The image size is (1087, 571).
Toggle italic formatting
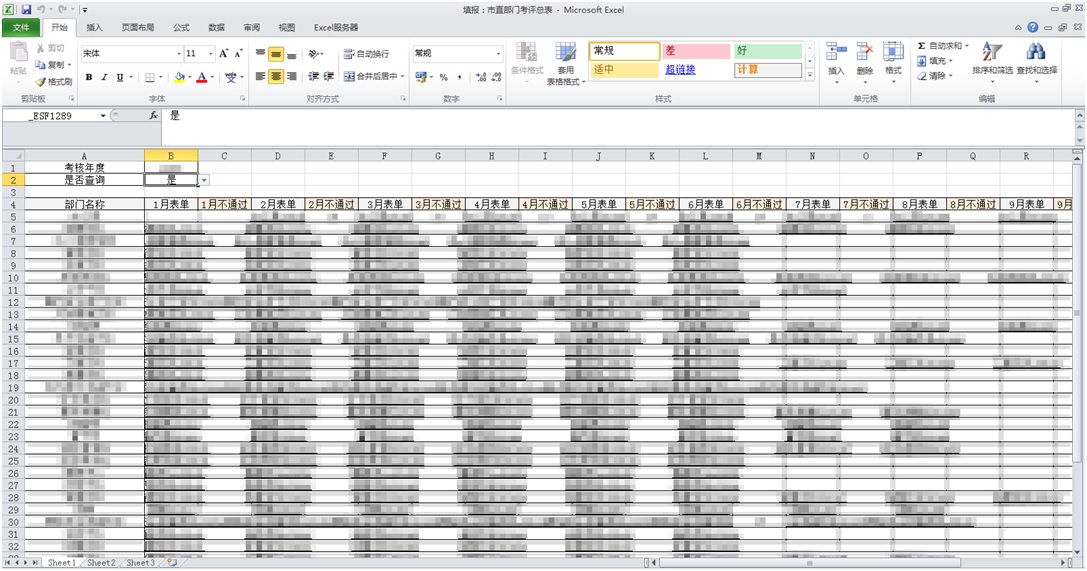point(104,77)
